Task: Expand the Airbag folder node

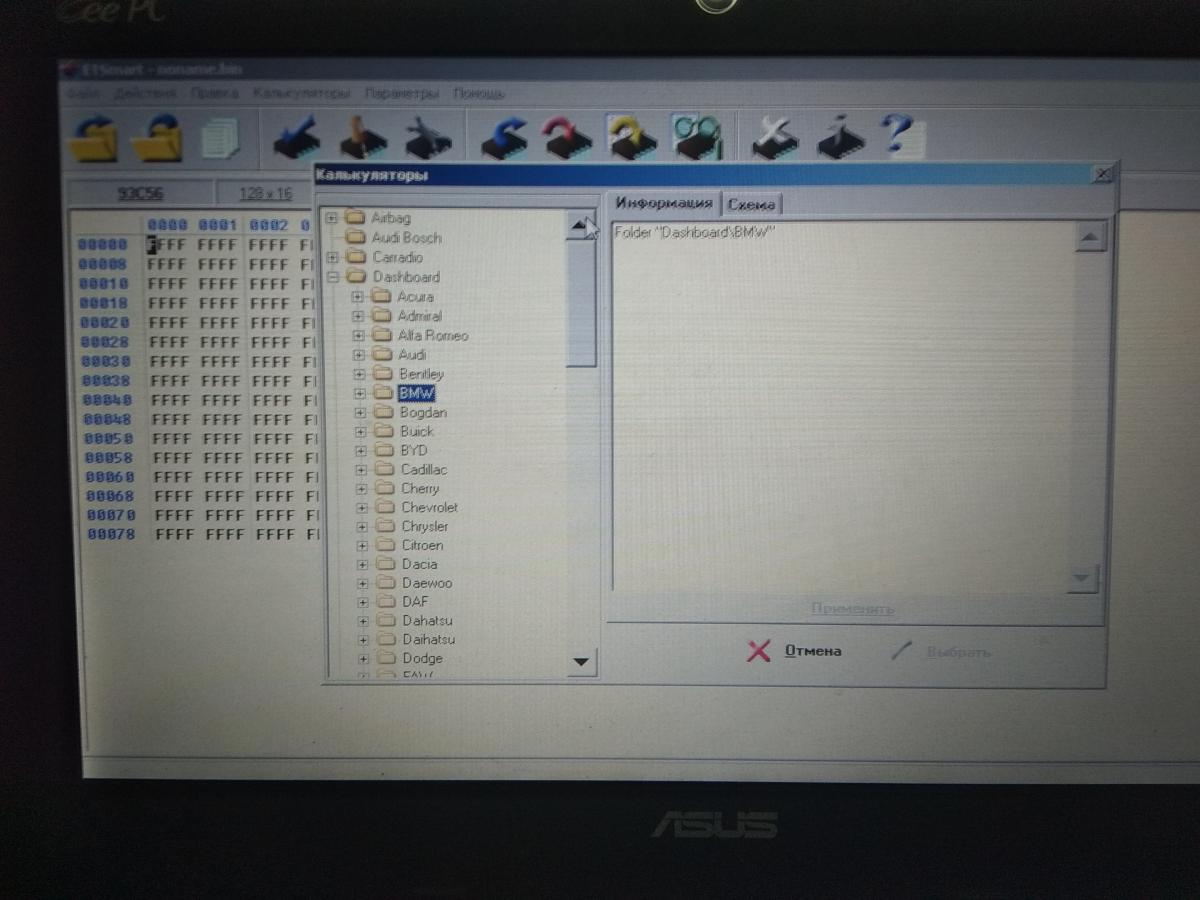Action: (x=332, y=218)
